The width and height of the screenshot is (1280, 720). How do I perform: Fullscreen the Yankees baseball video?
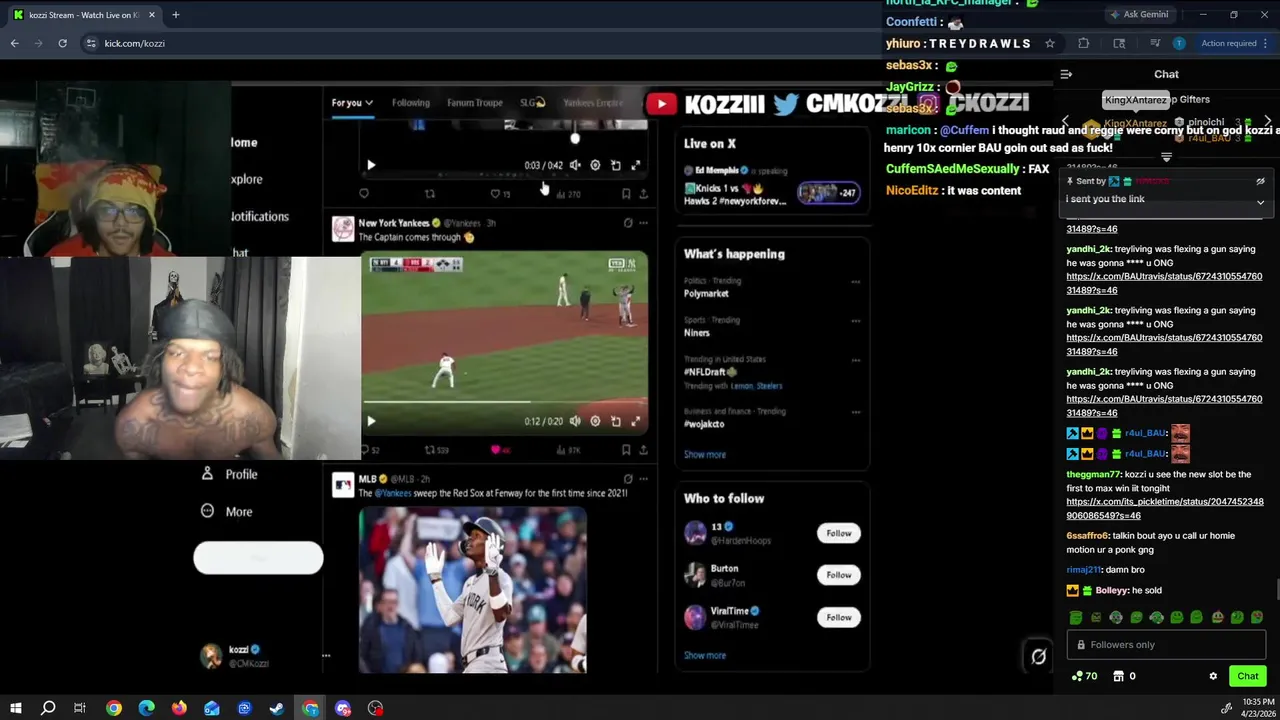(x=635, y=421)
